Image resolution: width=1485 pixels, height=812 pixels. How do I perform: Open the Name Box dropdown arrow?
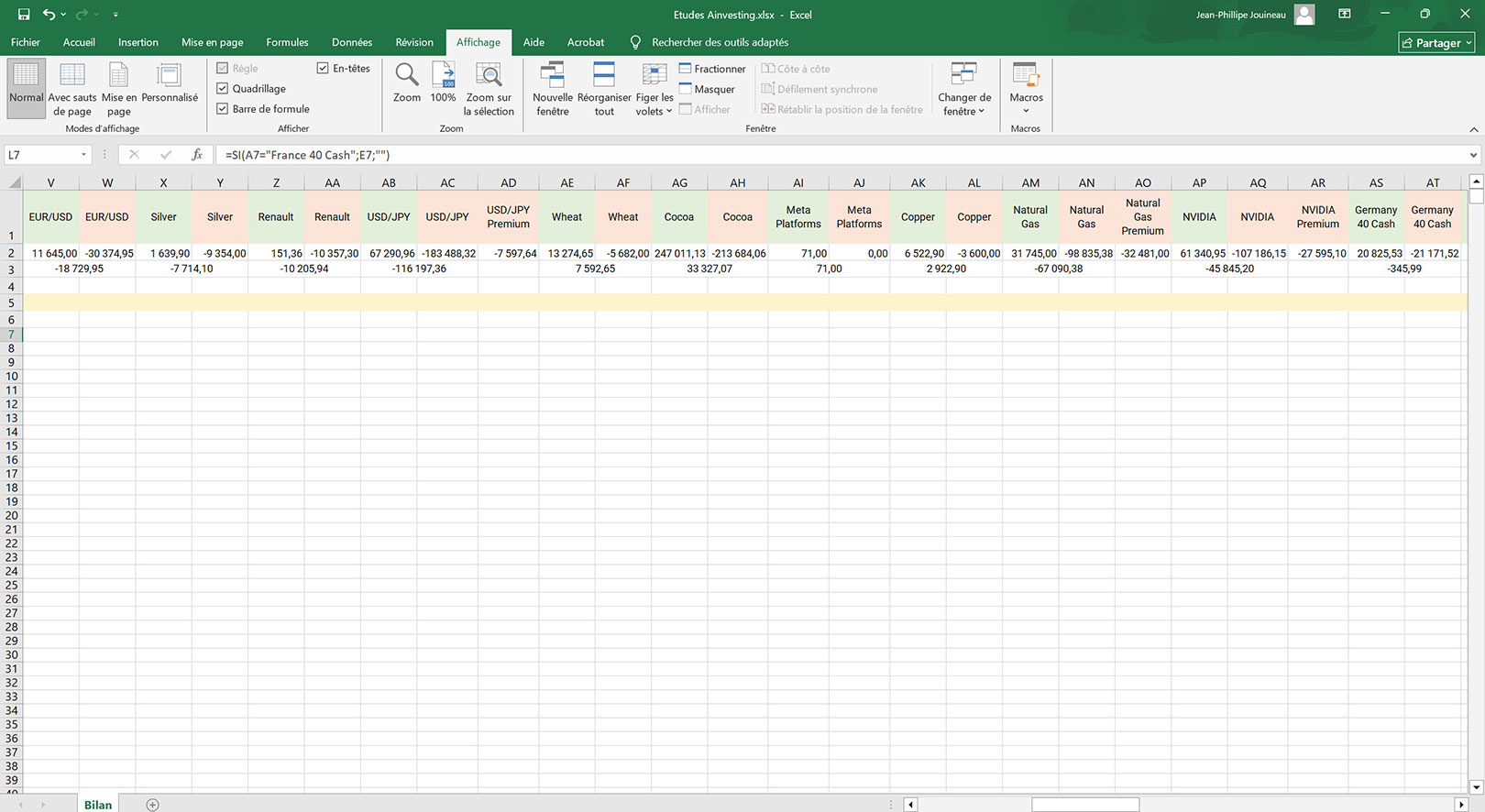coord(84,155)
